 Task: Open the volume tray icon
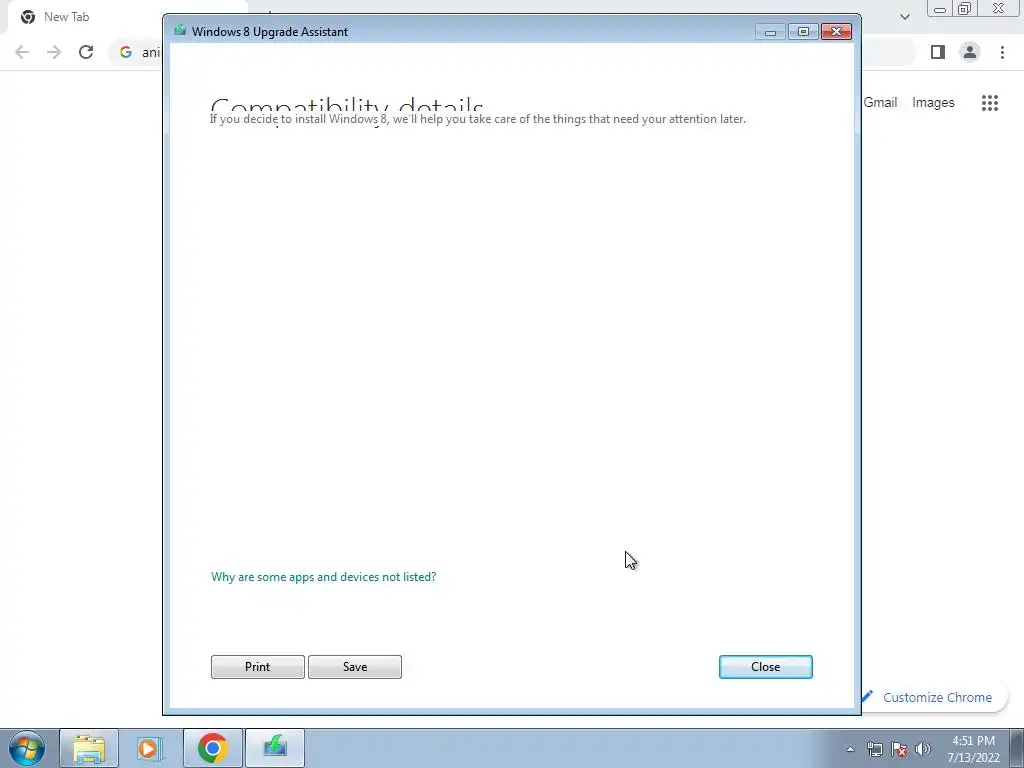pos(923,749)
